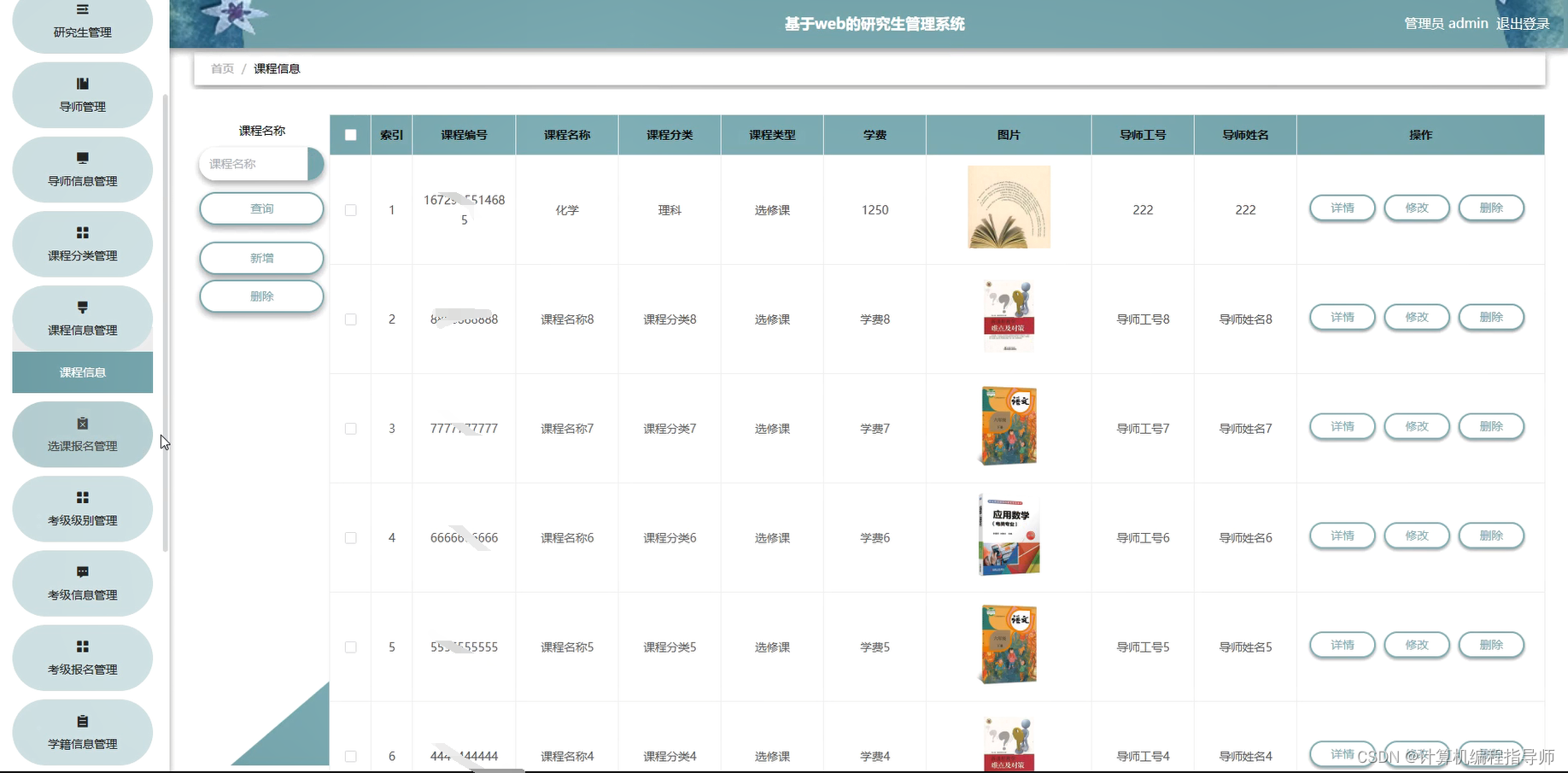
Task: Click the sidebar vertical scrollbar
Action: pyautogui.click(x=165, y=323)
